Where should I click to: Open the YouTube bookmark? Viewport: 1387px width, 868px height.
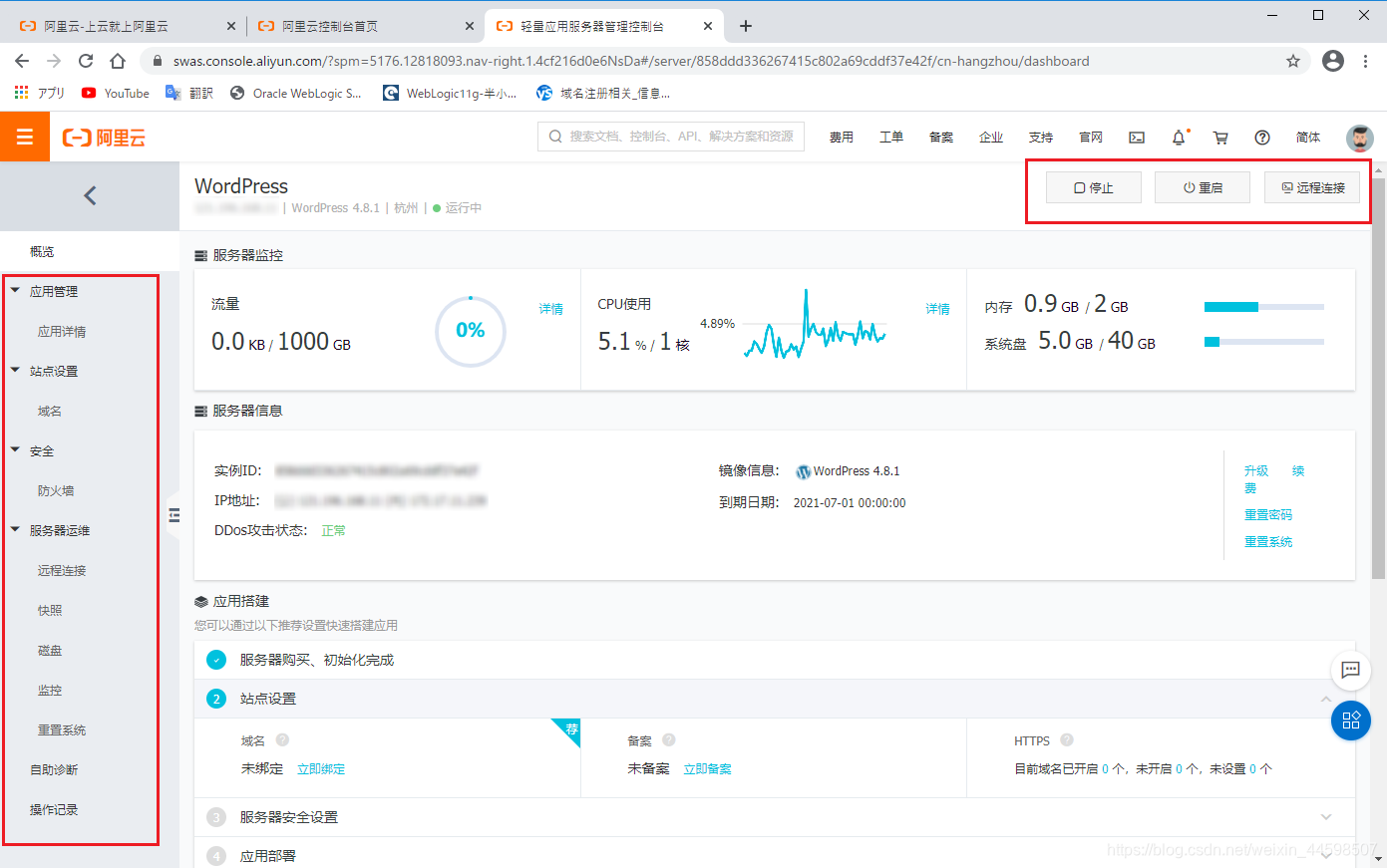point(116,93)
